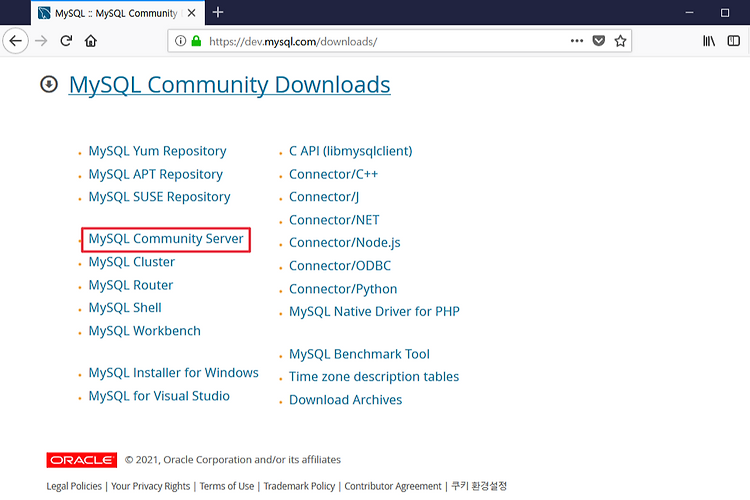This screenshot has width=750, height=500.
Task: Reload the current page
Action: pyautogui.click(x=66, y=41)
